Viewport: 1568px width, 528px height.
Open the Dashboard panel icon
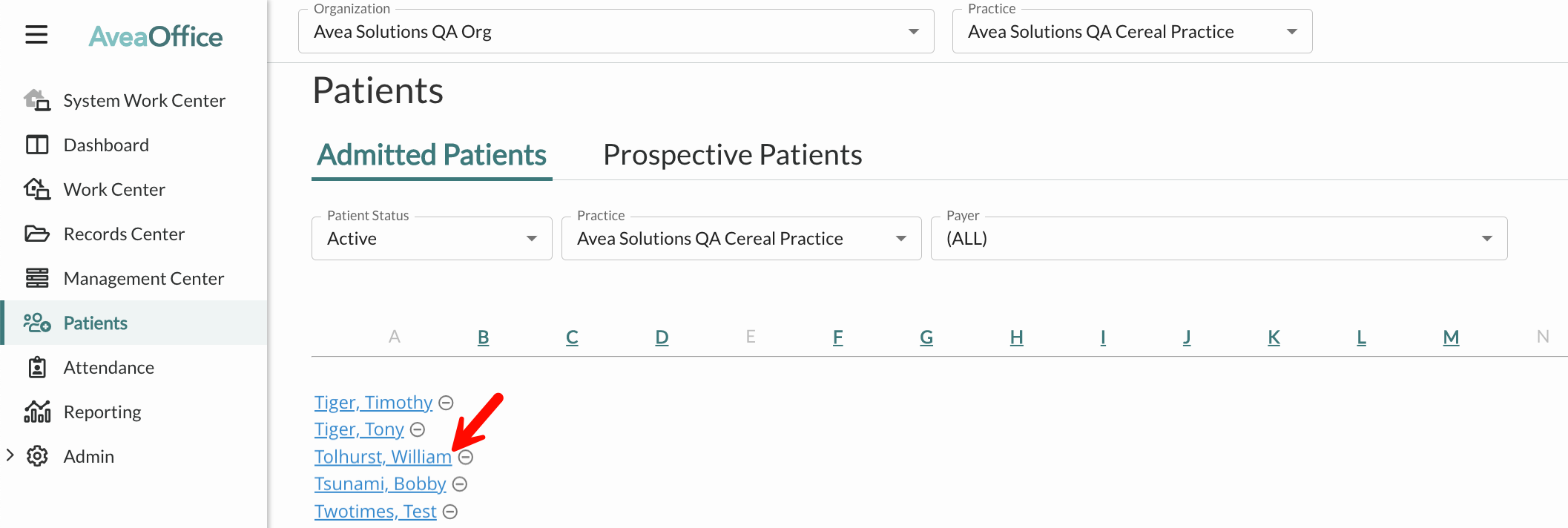click(x=37, y=145)
